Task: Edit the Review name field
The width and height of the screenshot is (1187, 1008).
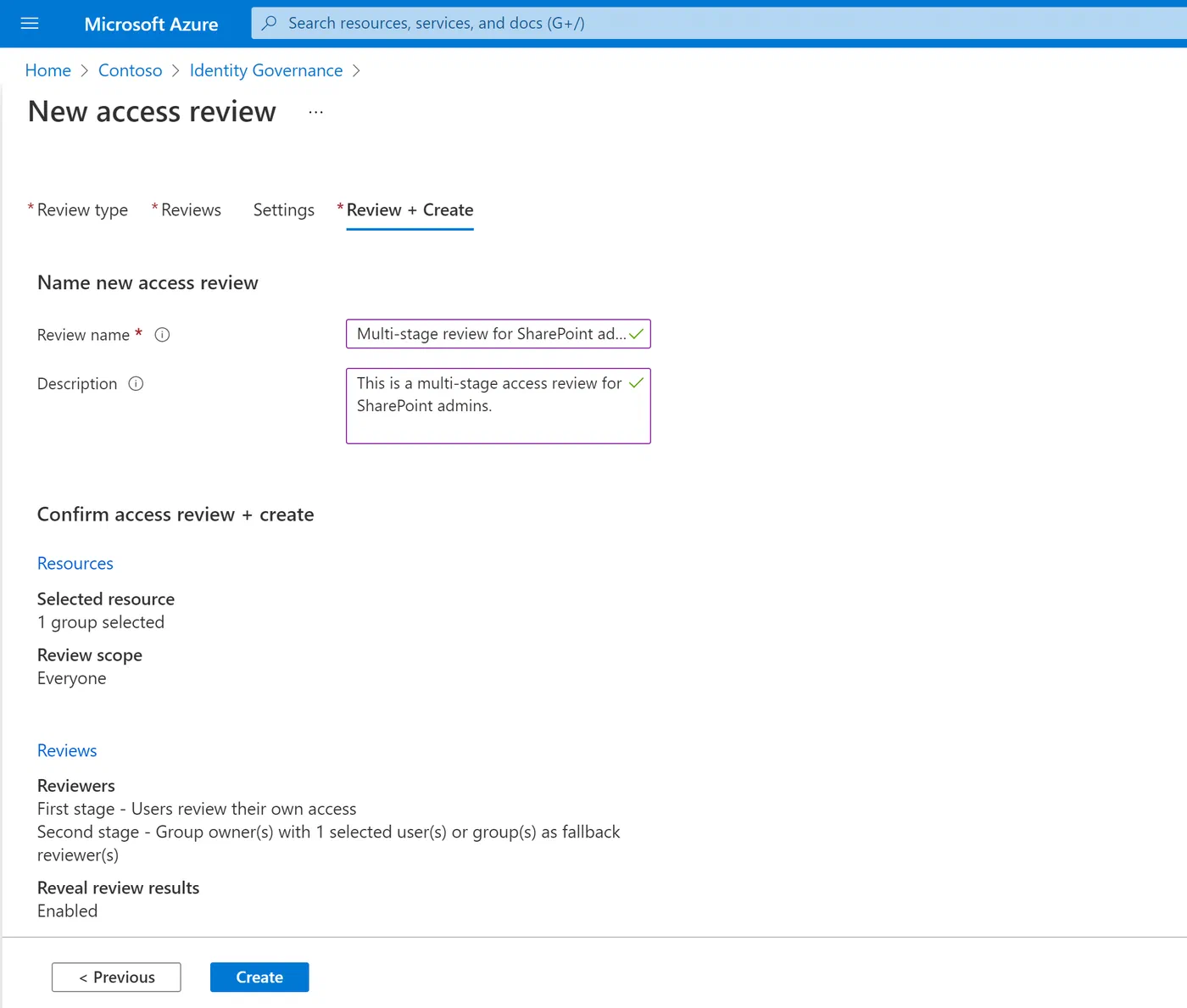Action: pyautogui.click(x=499, y=334)
